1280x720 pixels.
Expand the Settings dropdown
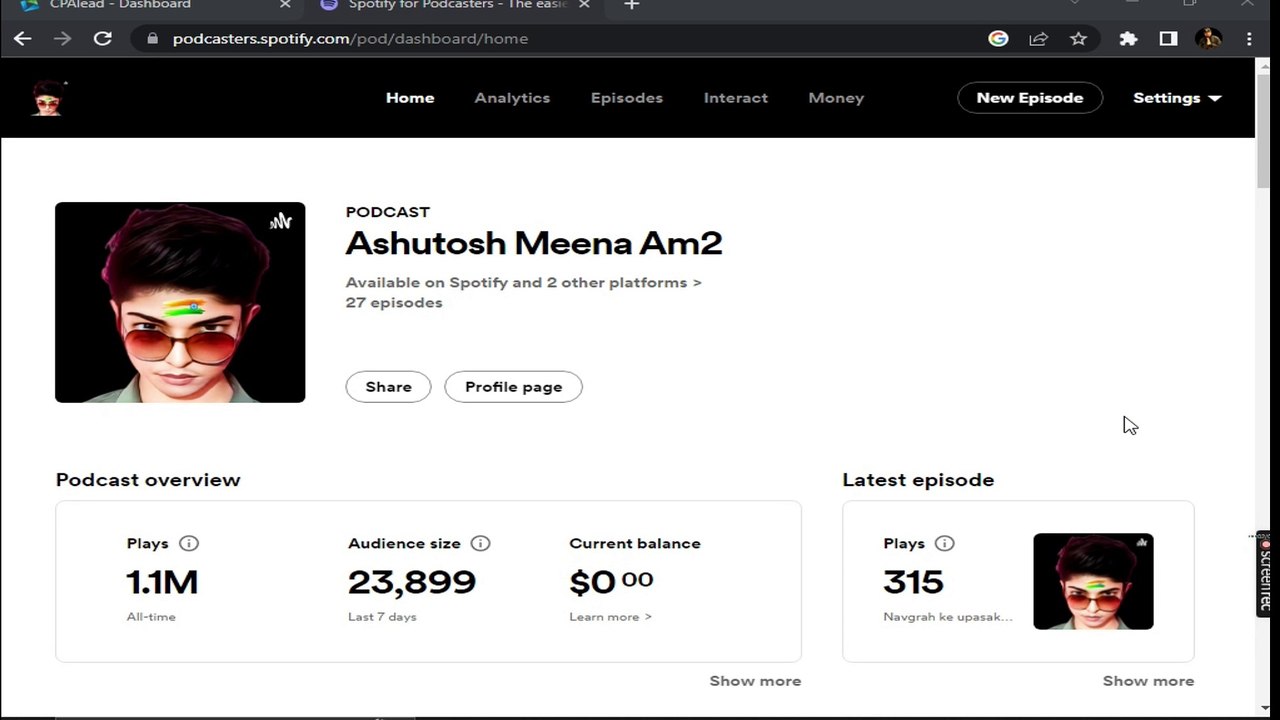pos(1177,98)
